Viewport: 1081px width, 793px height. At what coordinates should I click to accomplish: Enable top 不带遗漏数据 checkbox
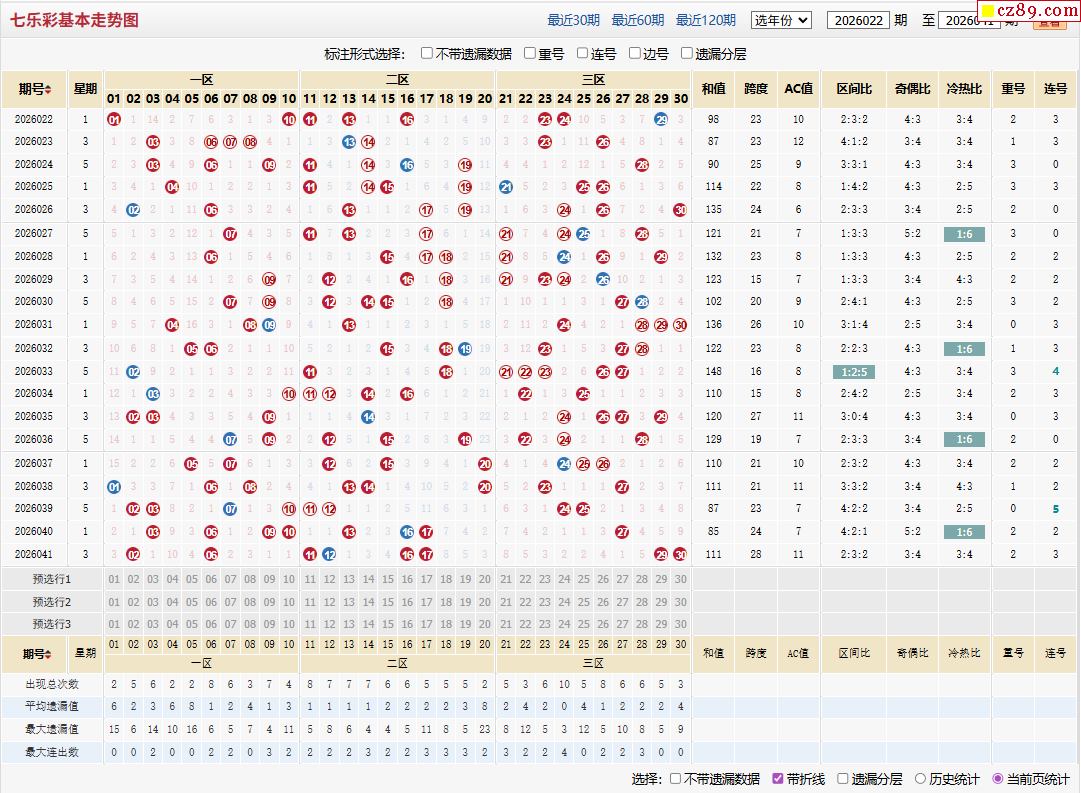427,53
